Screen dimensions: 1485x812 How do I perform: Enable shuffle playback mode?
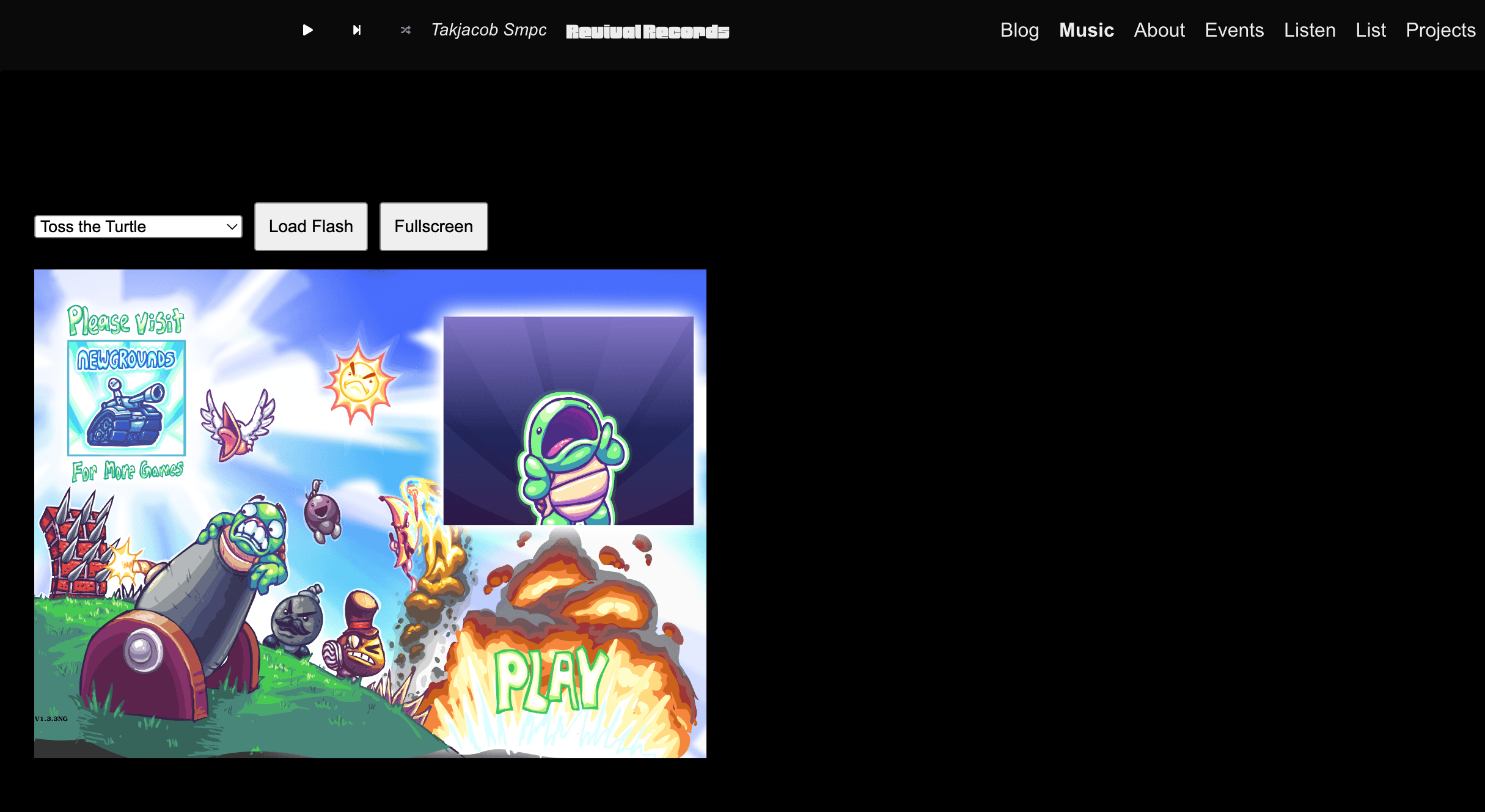click(405, 30)
